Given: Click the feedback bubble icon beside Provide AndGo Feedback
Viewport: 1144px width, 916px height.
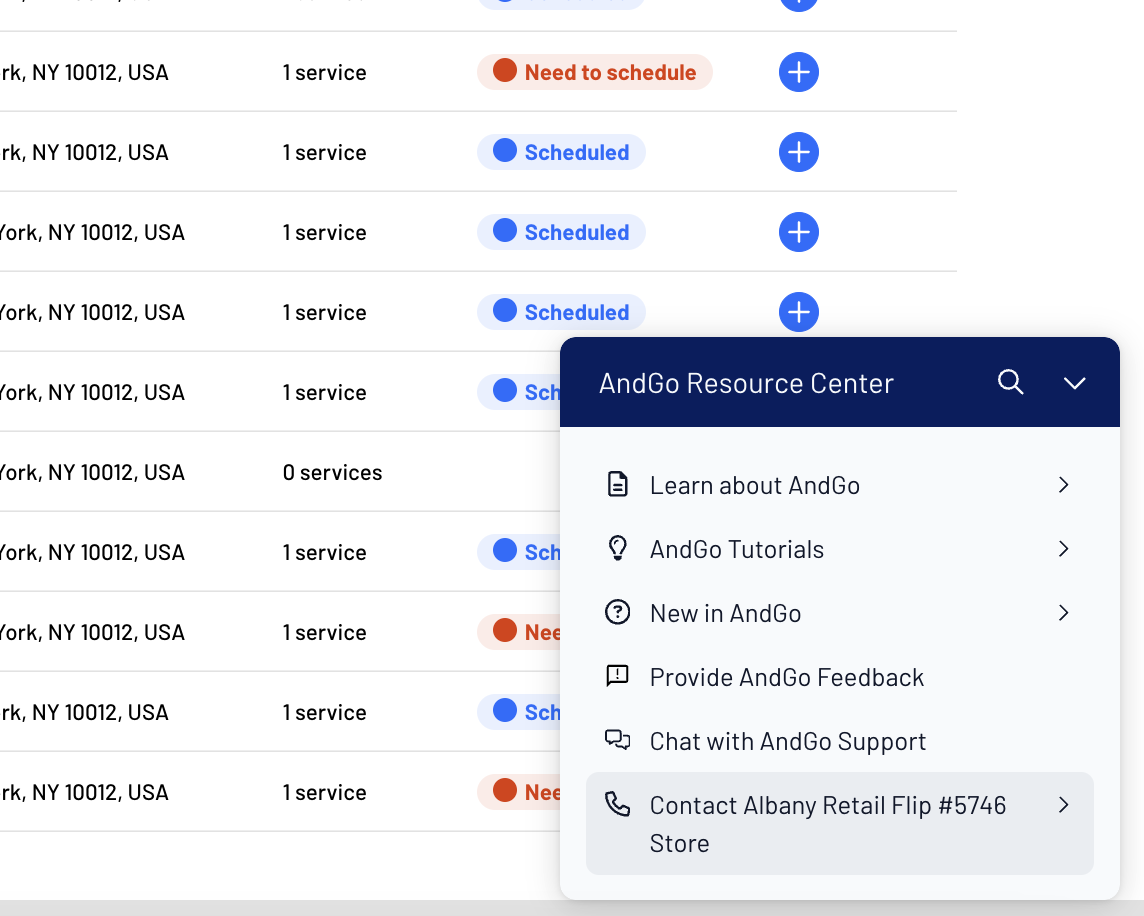Looking at the screenshot, I should coord(617,676).
